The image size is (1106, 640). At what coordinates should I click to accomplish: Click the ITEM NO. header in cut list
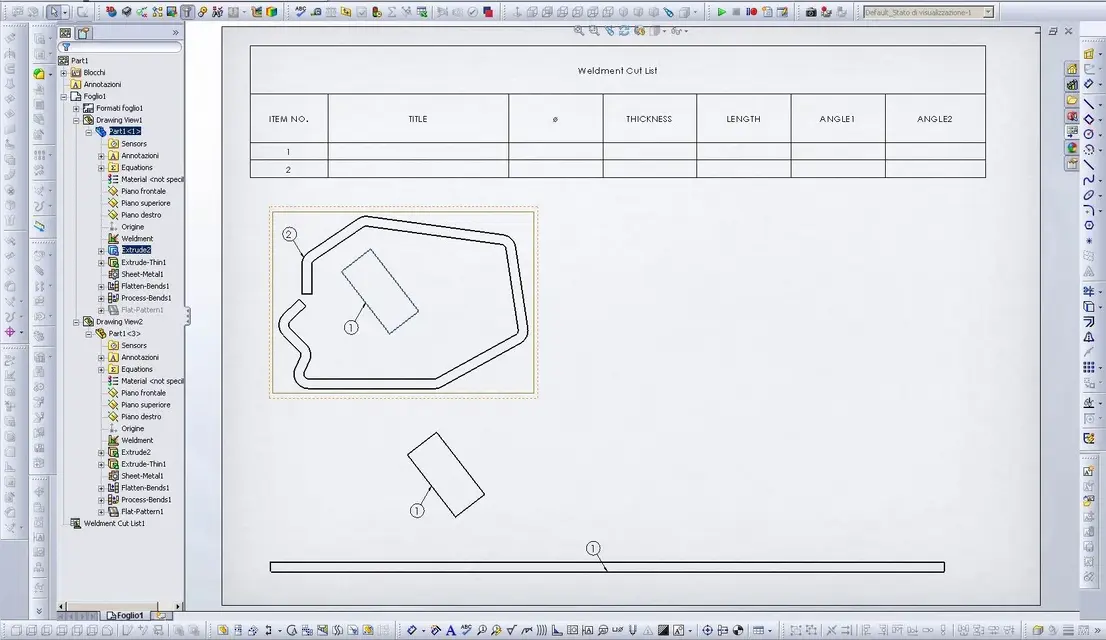[x=288, y=119]
